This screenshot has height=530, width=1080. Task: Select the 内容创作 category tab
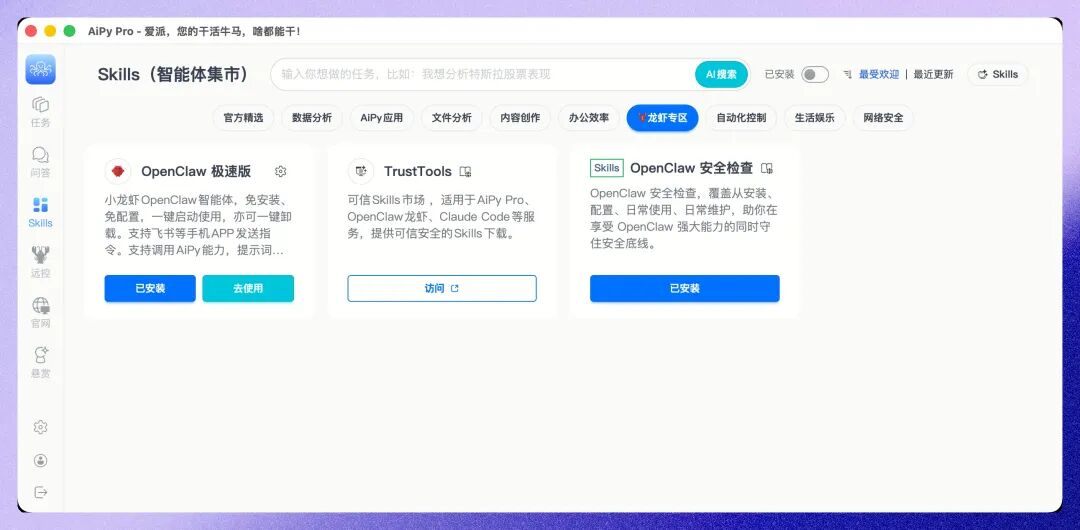pos(520,118)
